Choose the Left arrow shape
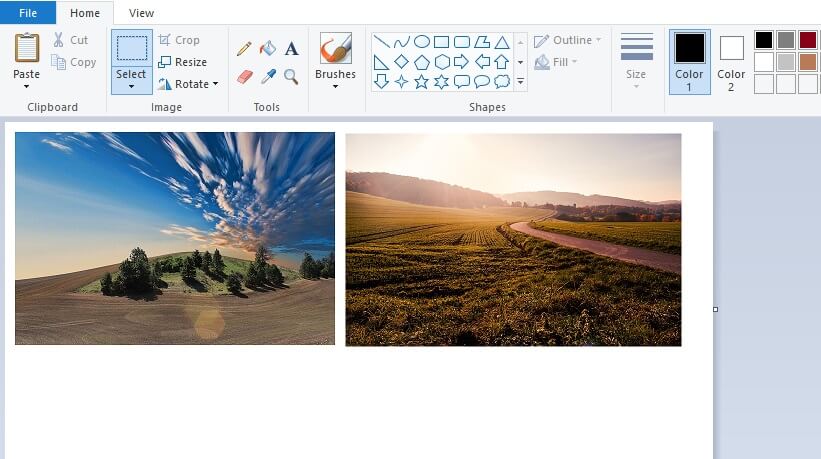Image resolution: width=821 pixels, height=459 pixels. point(482,62)
